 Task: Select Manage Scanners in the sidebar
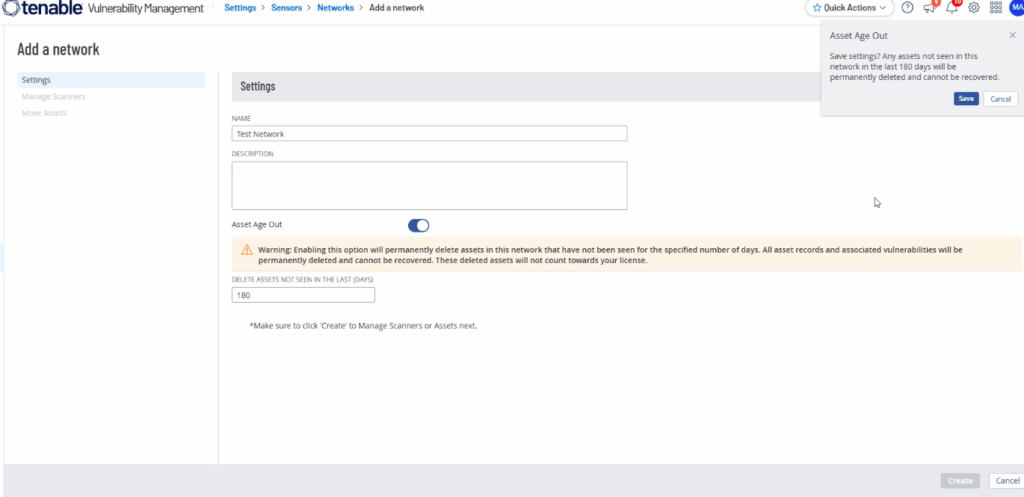53,97
